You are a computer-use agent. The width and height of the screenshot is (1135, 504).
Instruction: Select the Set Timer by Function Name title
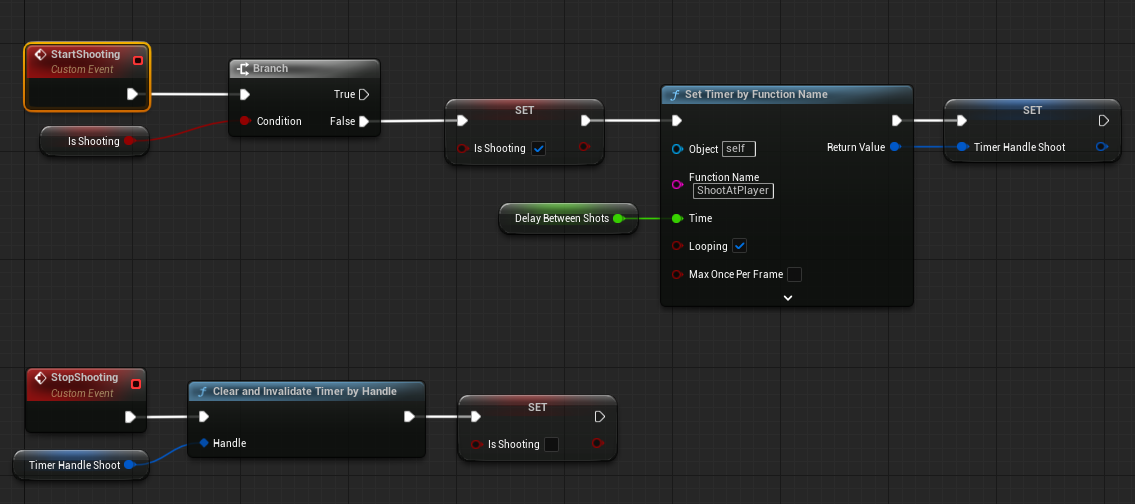[756, 95]
